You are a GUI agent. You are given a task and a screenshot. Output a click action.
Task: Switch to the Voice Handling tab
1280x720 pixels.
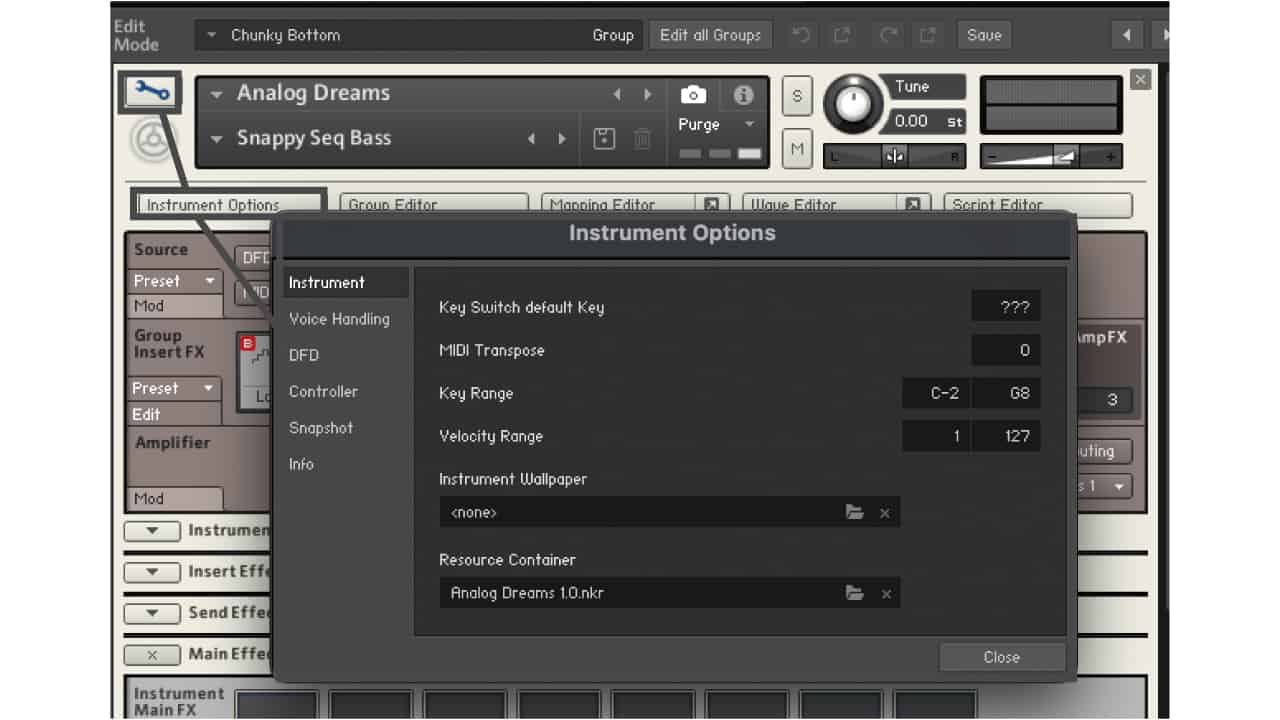pyautogui.click(x=339, y=319)
